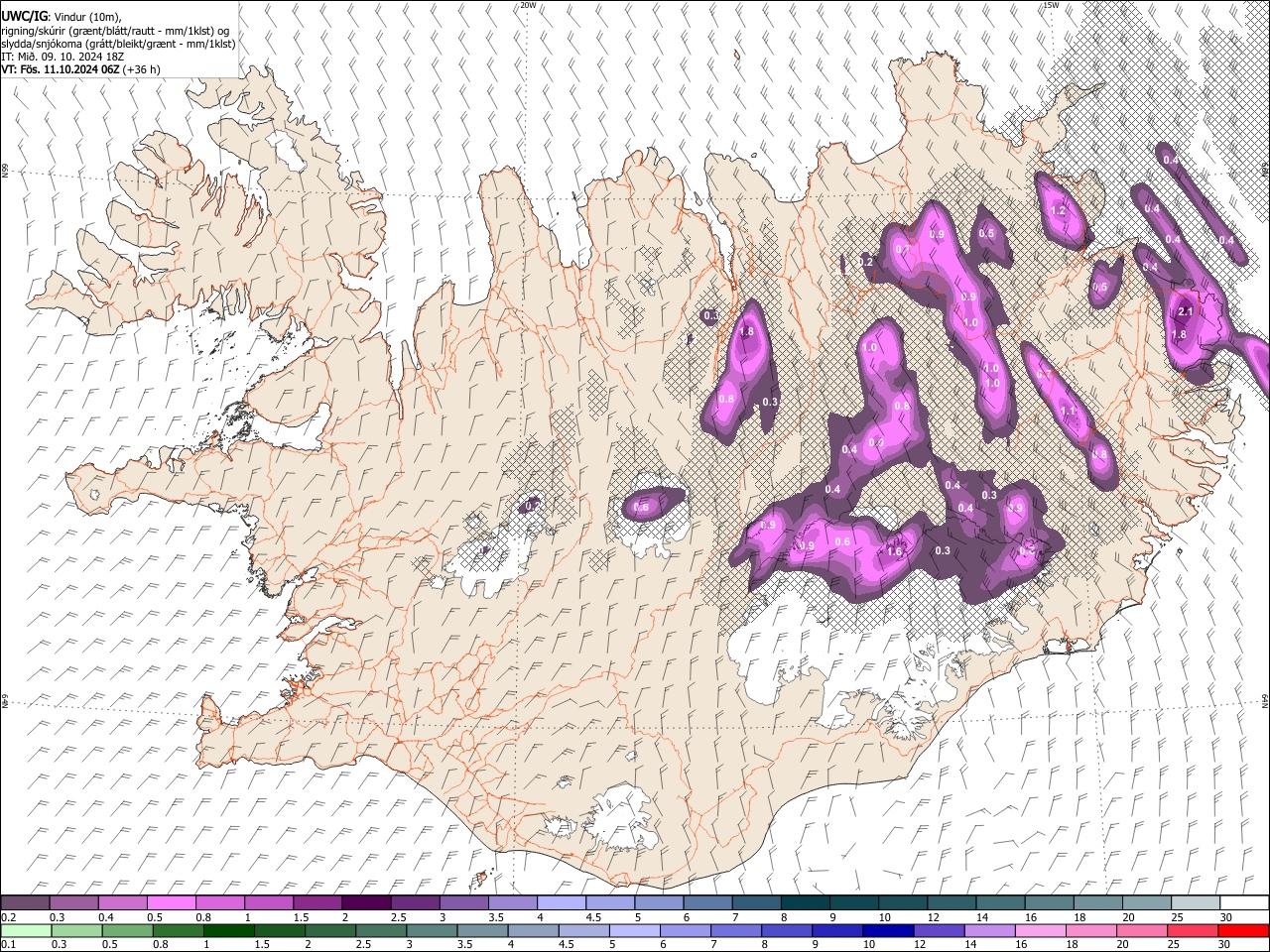
Task: Select the 1–1.5 swatch in the upper legend
Action: click(269, 902)
